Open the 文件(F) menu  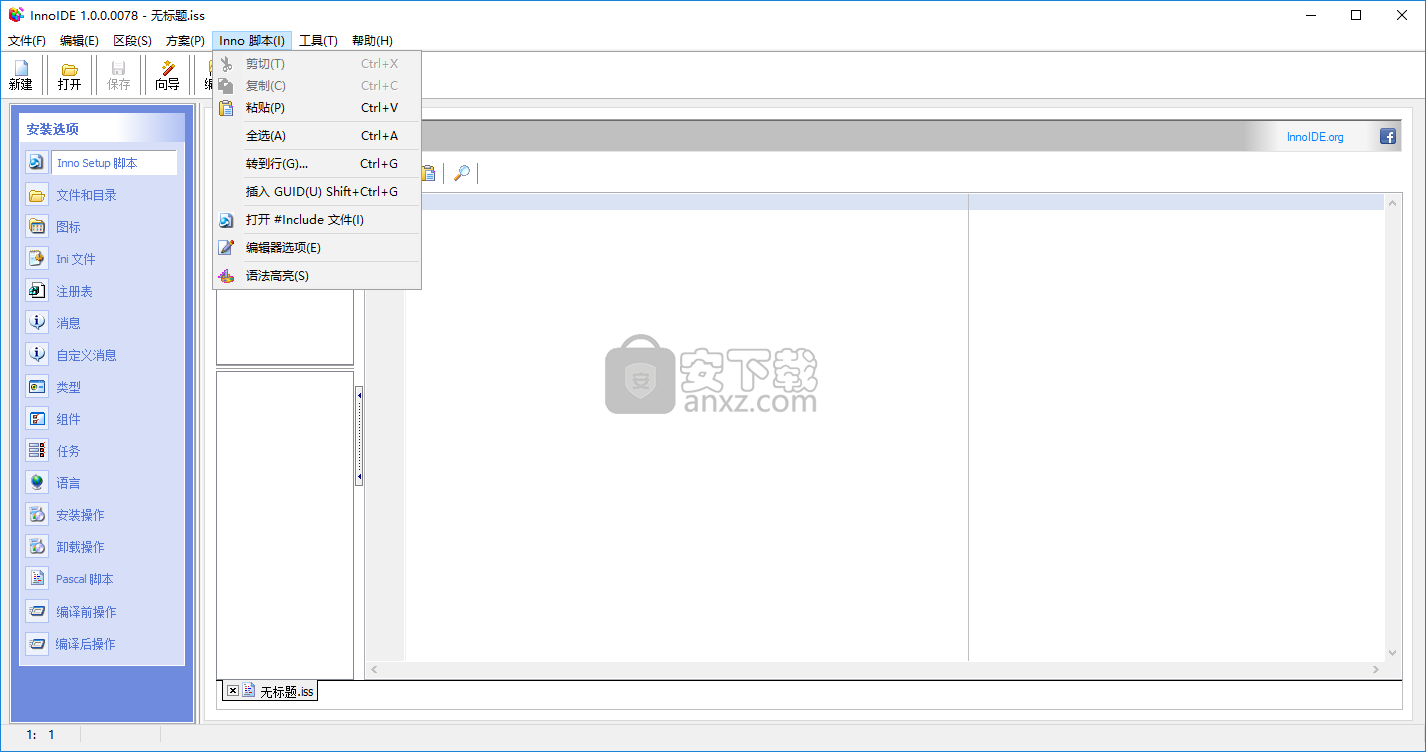27,41
